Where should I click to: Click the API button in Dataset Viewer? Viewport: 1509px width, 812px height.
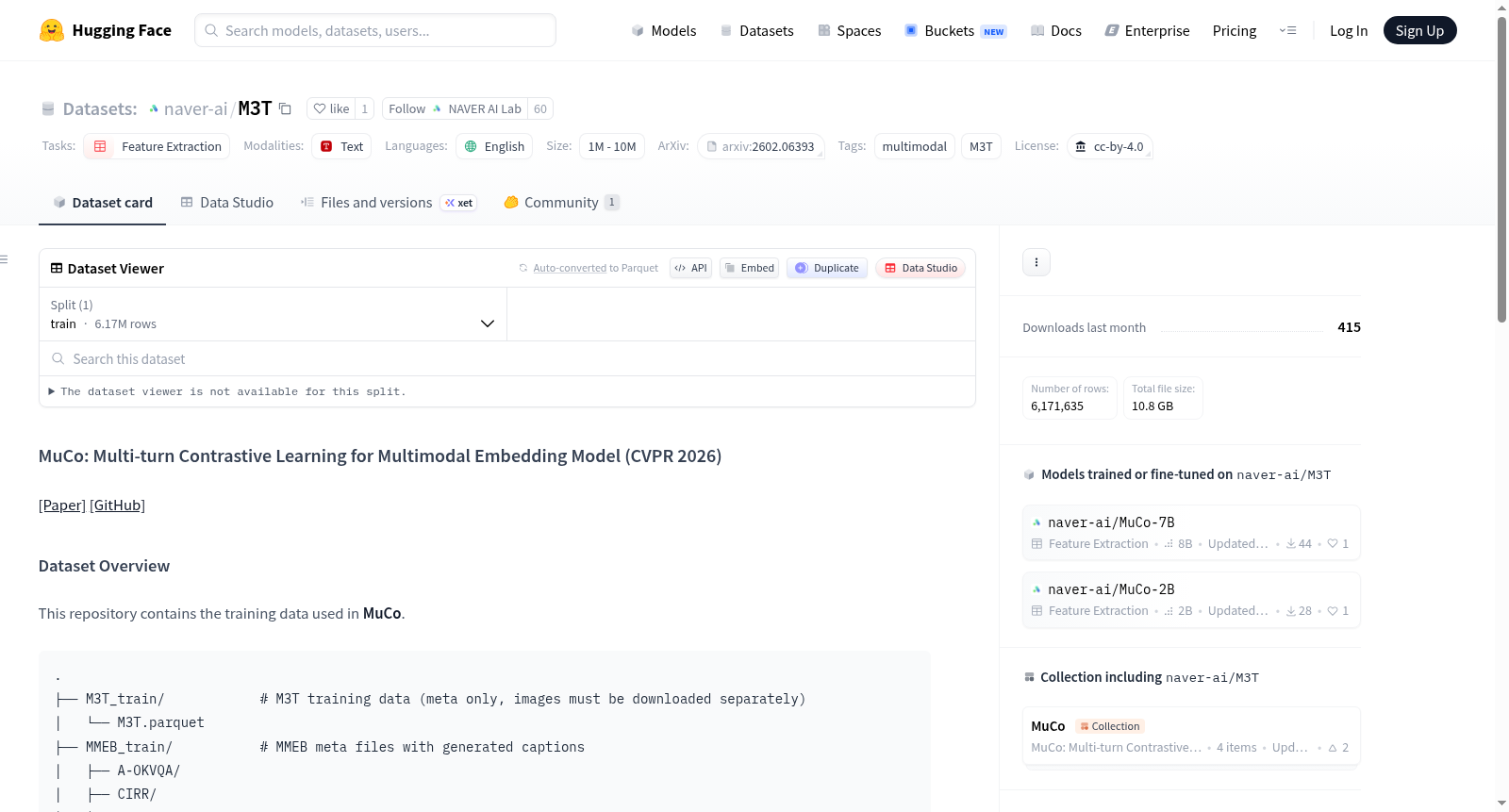(690, 268)
